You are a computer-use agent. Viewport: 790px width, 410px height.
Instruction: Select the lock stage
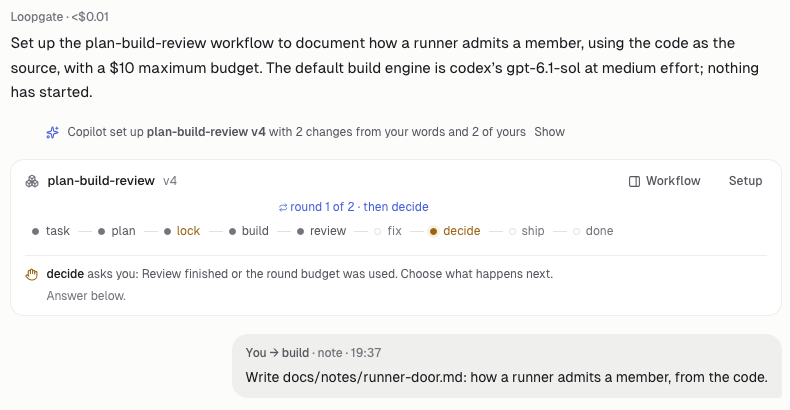(182, 231)
